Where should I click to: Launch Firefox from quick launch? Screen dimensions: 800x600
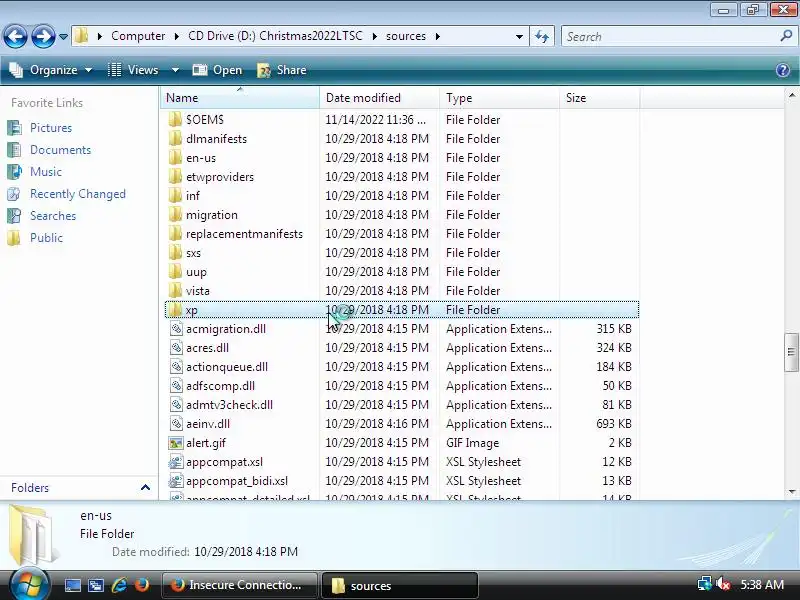[142, 584]
